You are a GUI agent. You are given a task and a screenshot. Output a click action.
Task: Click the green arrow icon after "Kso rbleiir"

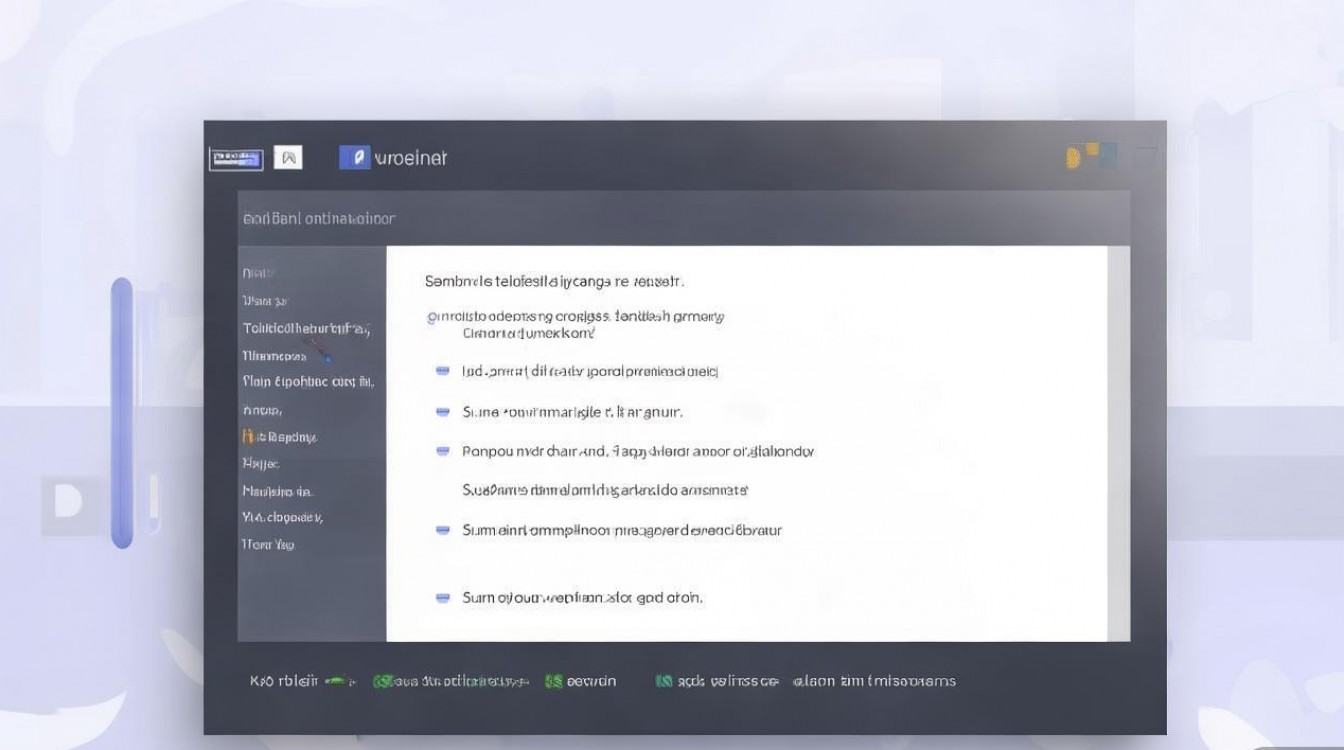click(x=340, y=681)
